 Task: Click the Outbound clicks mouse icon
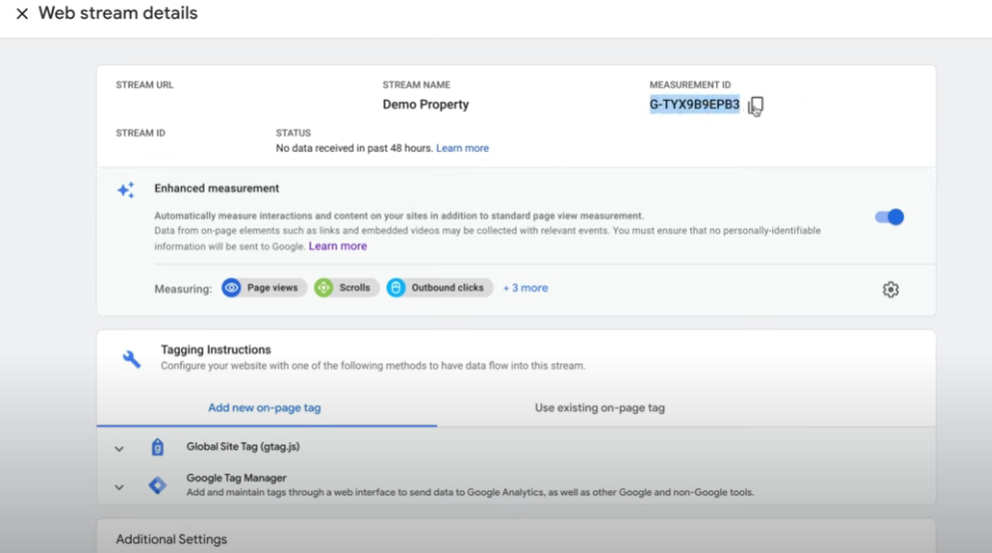(x=396, y=288)
